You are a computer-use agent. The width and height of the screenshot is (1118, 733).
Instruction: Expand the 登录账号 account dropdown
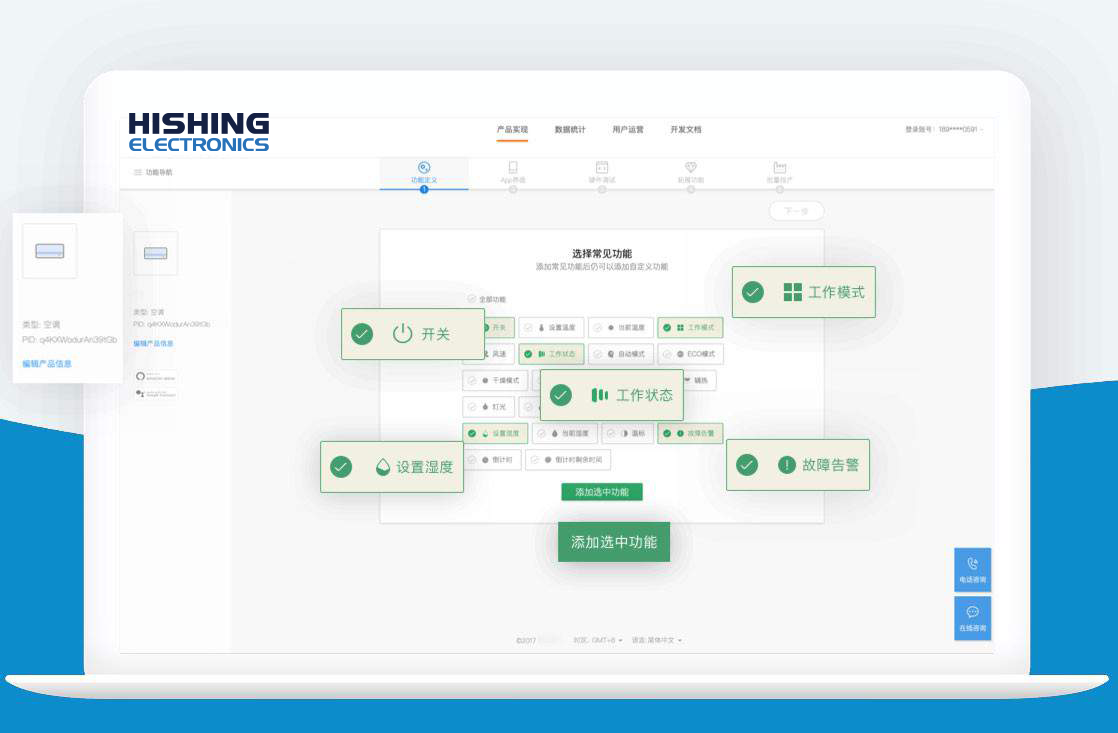(x=945, y=130)
